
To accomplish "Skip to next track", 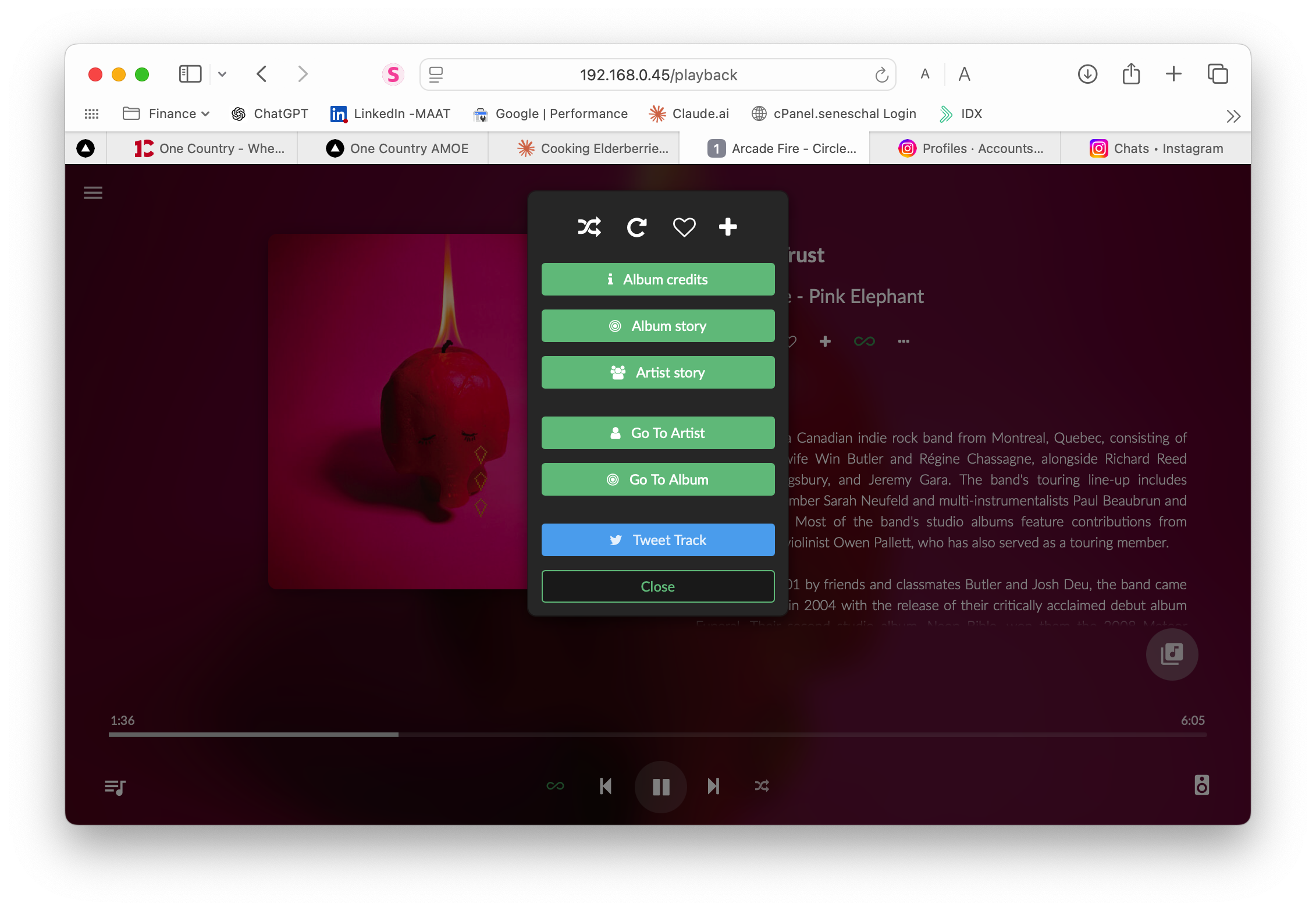I will point(713,787).
